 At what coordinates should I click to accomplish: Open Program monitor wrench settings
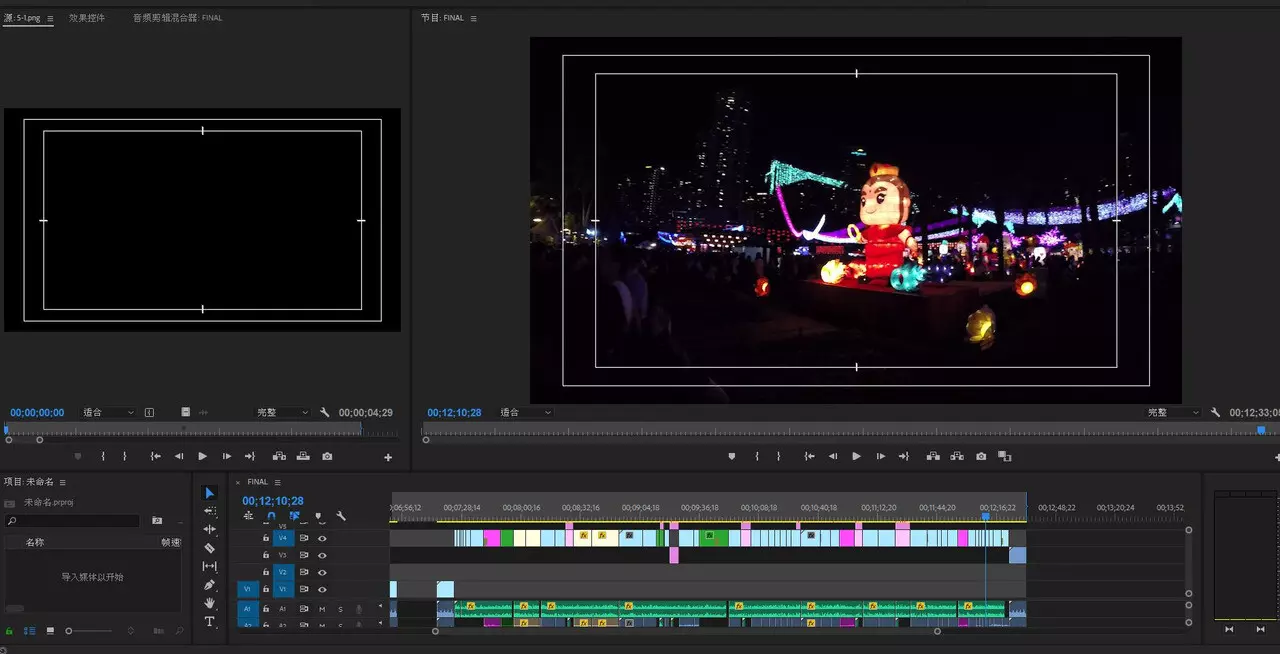(1215, 412)
